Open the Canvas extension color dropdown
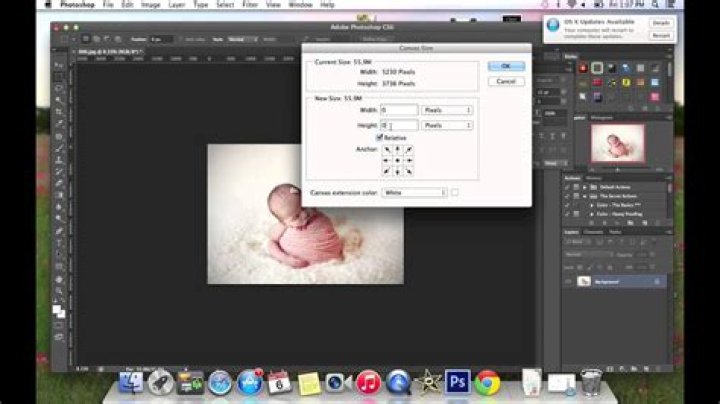Screen dimensions: 720x404 [412, 192]
